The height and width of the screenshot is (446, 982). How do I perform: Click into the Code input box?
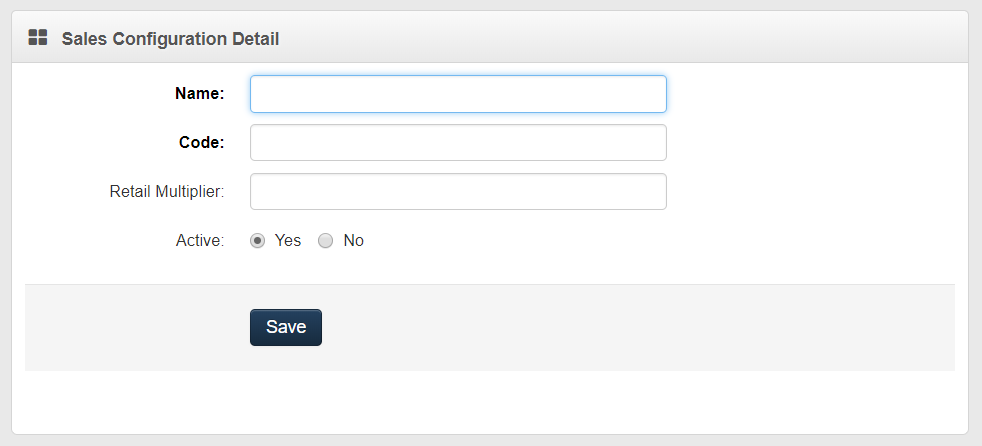click(x=458, y=142)
